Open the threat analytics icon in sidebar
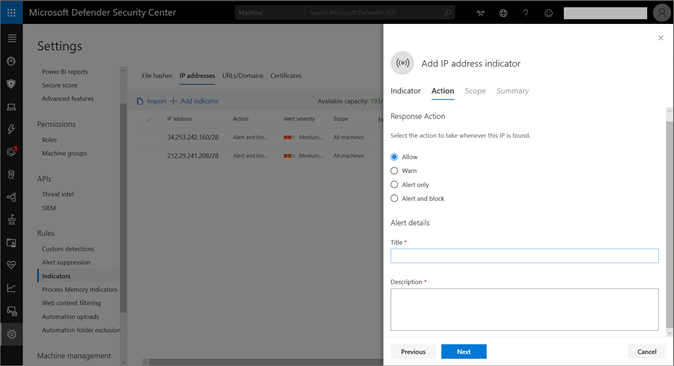674x366 pixels. 12,220
